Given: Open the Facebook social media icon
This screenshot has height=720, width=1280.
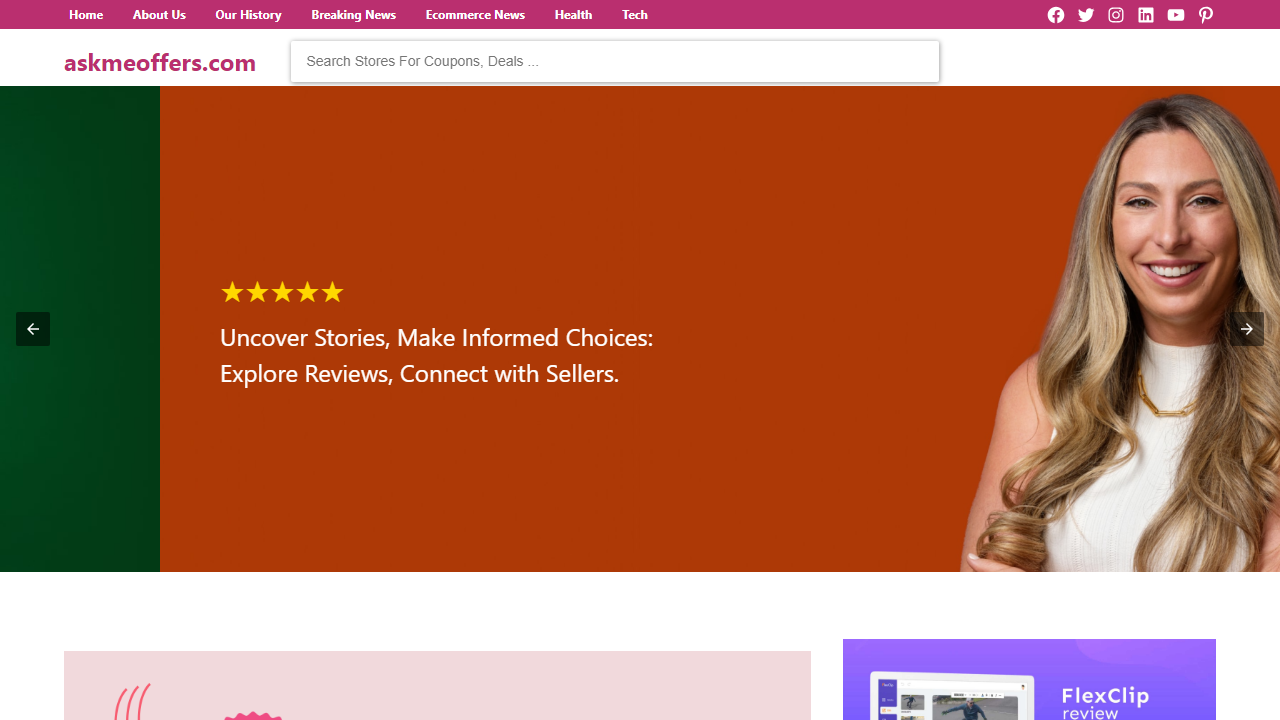Looking at the screenshot, I should pos(1056,15).
